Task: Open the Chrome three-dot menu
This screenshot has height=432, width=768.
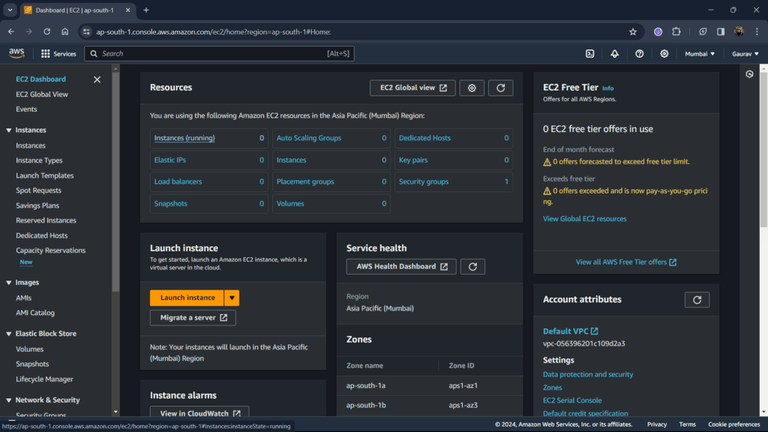Action: [757, 32]
